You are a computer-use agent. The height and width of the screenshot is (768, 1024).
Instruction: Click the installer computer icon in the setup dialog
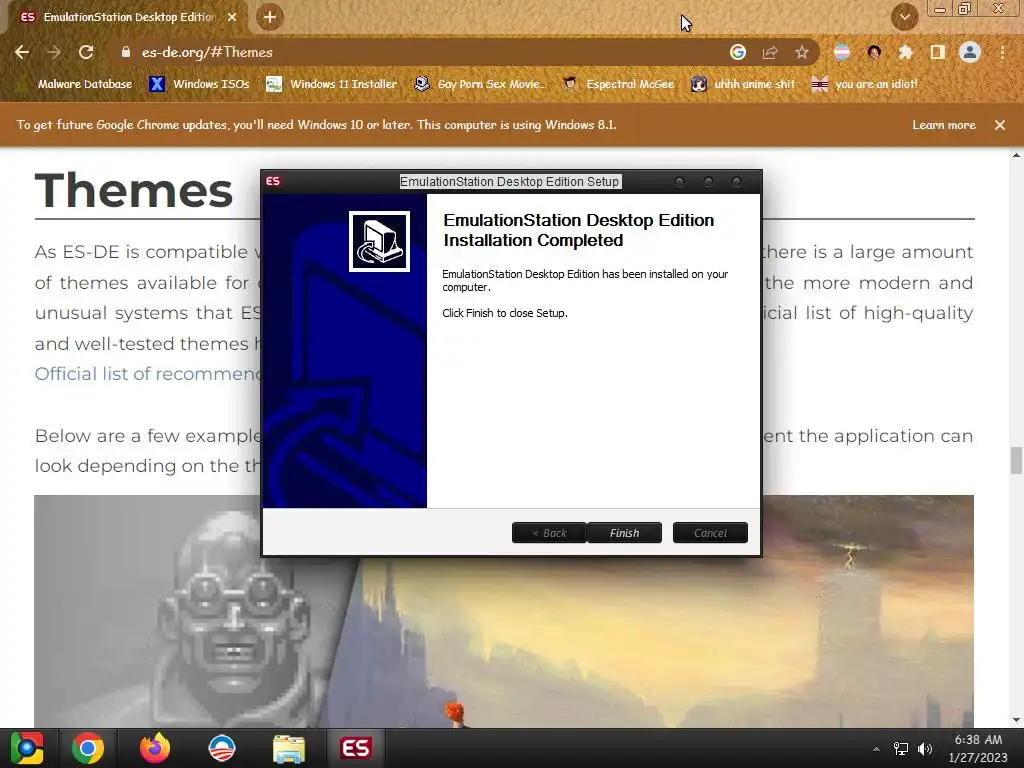379,242
